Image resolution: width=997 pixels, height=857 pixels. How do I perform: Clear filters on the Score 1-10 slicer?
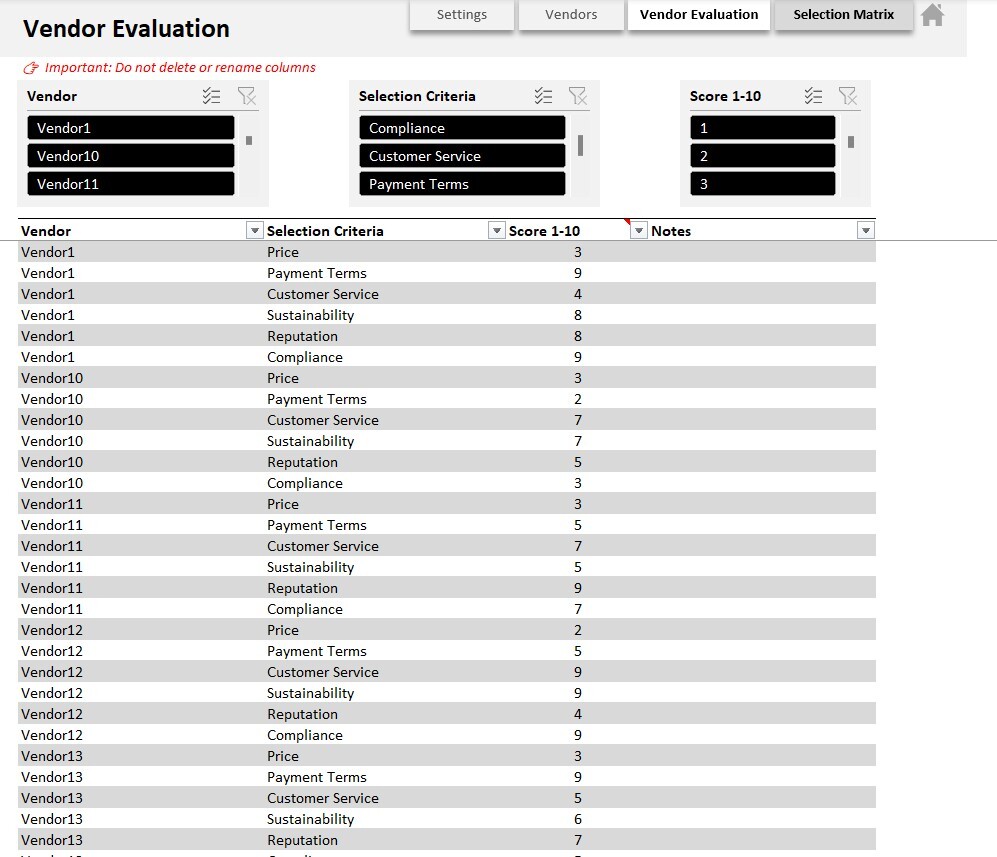[x=848, y=96]
